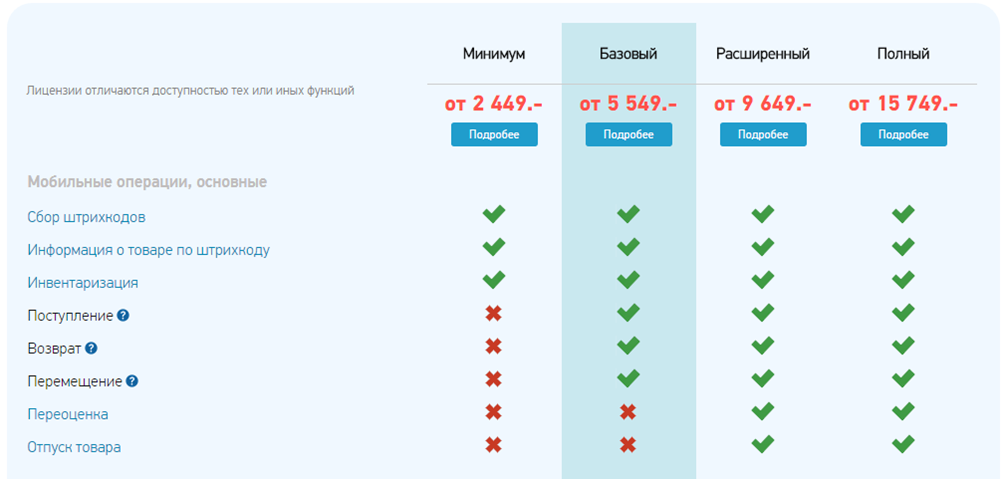1006x479 pixels.
Task: Click help icon next to Возврат
Action: (x=91, y=349)
